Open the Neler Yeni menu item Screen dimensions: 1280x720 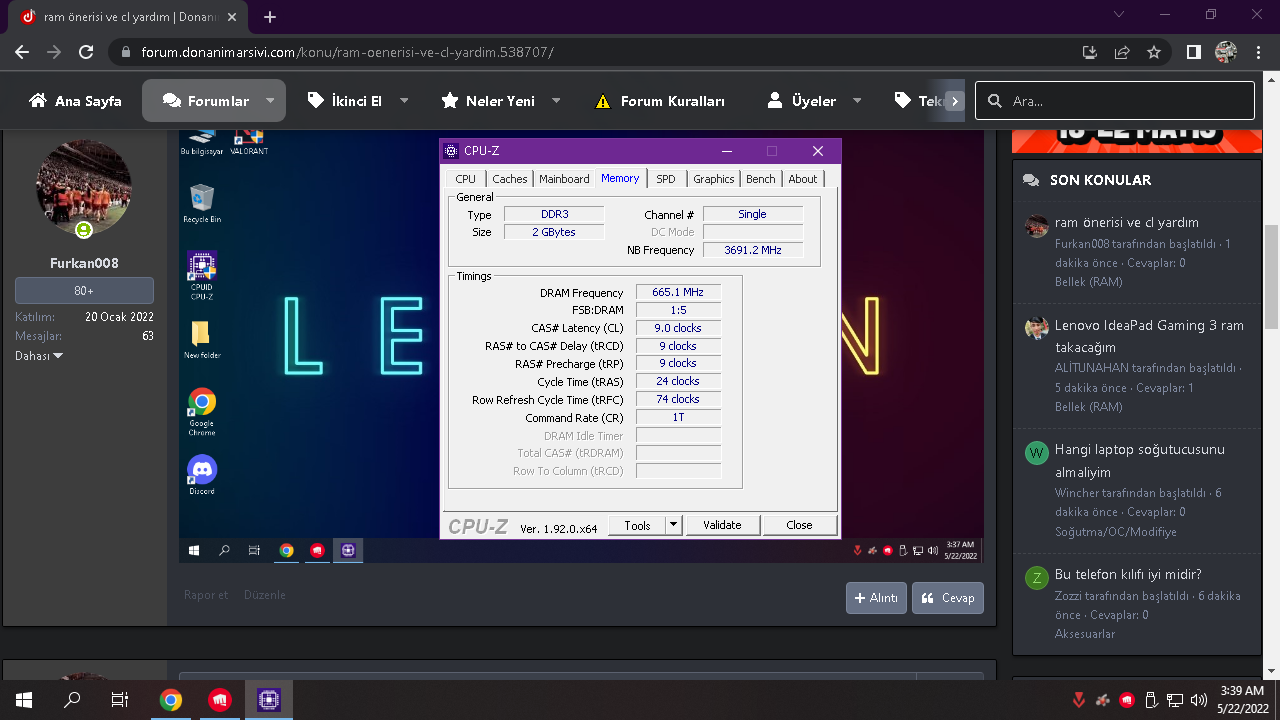click(x=488, y=101)
